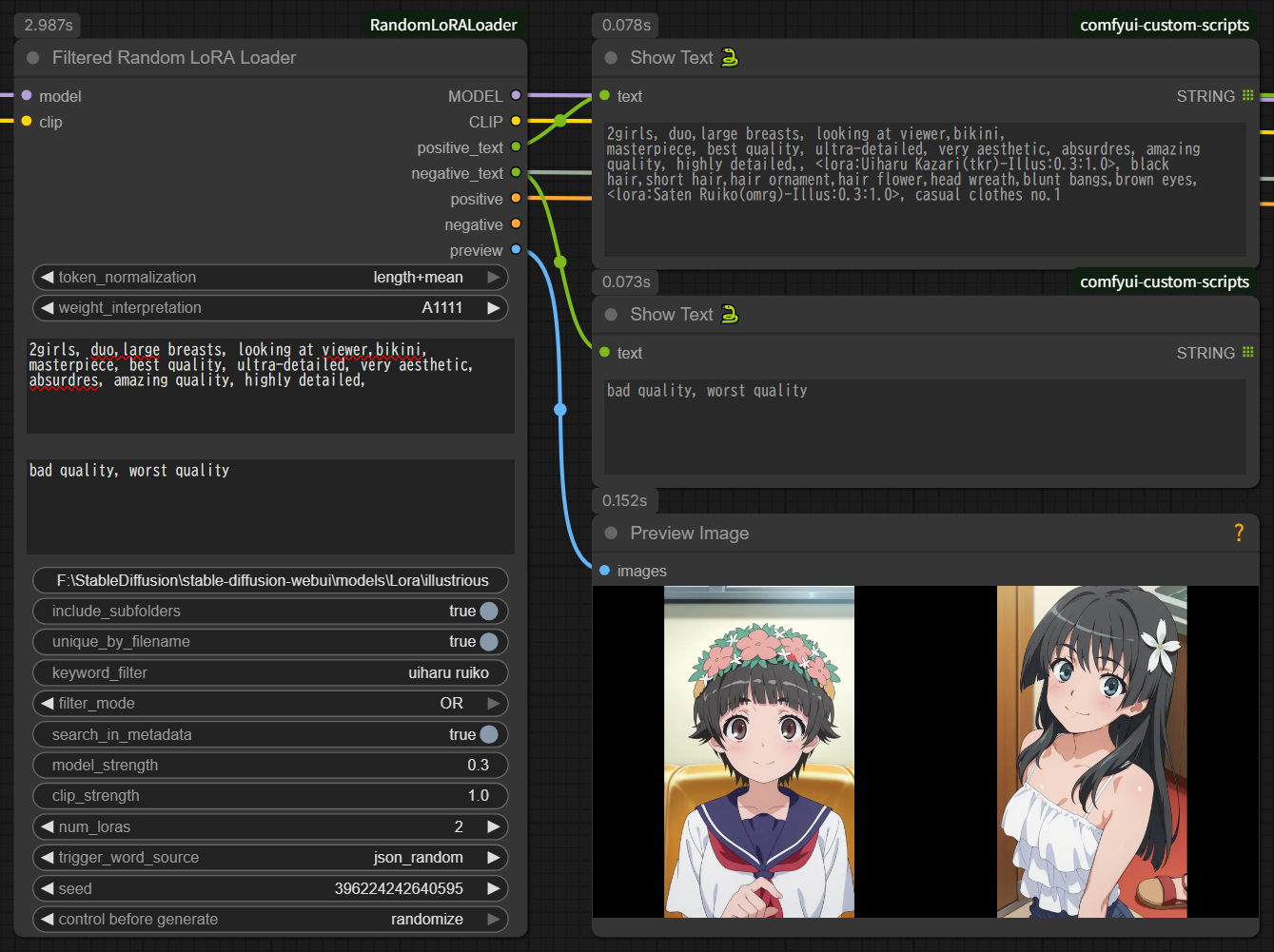Click the images input socket of Preview Image

tap(604, 570)
